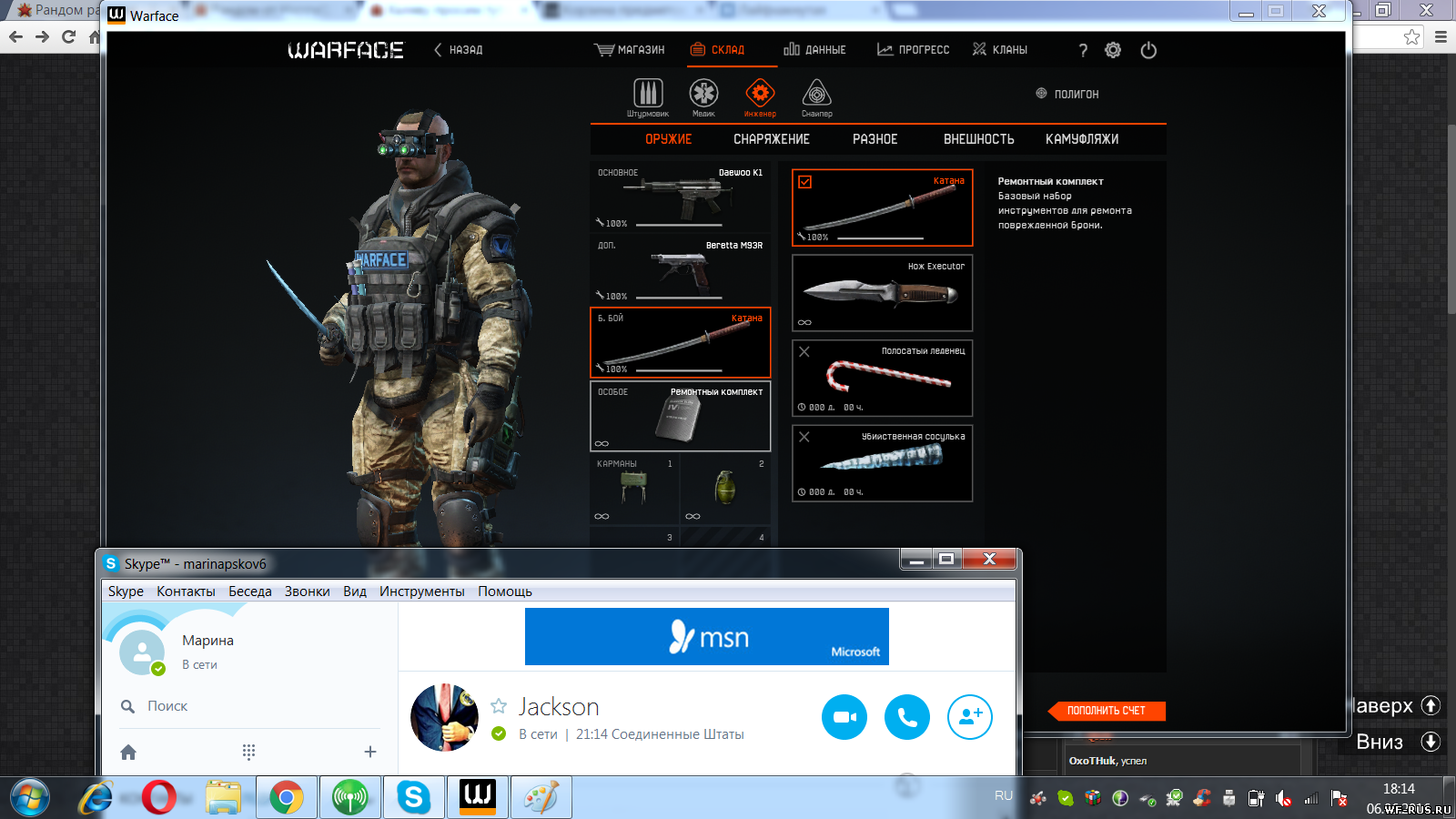Image resolution: width=1456 pixels, height=819 pixels.
Task: Choose the Убийственная сосулька icicle card
Action: pos(883,463)
